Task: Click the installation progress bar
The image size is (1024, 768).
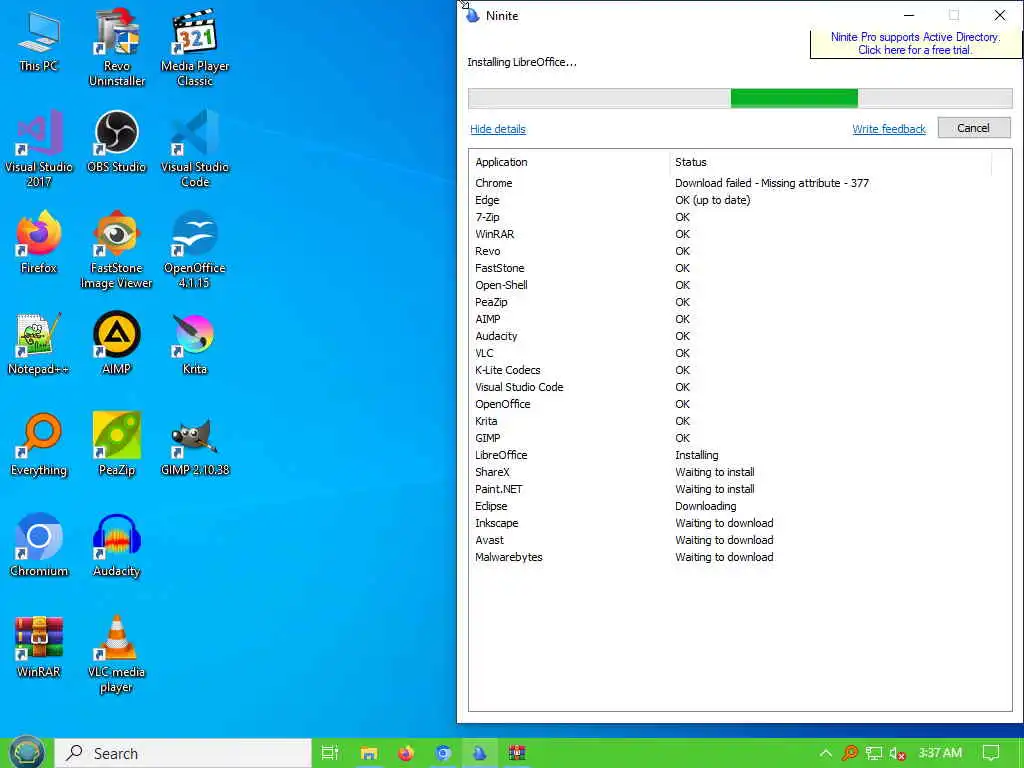Action: pos(740,98)
